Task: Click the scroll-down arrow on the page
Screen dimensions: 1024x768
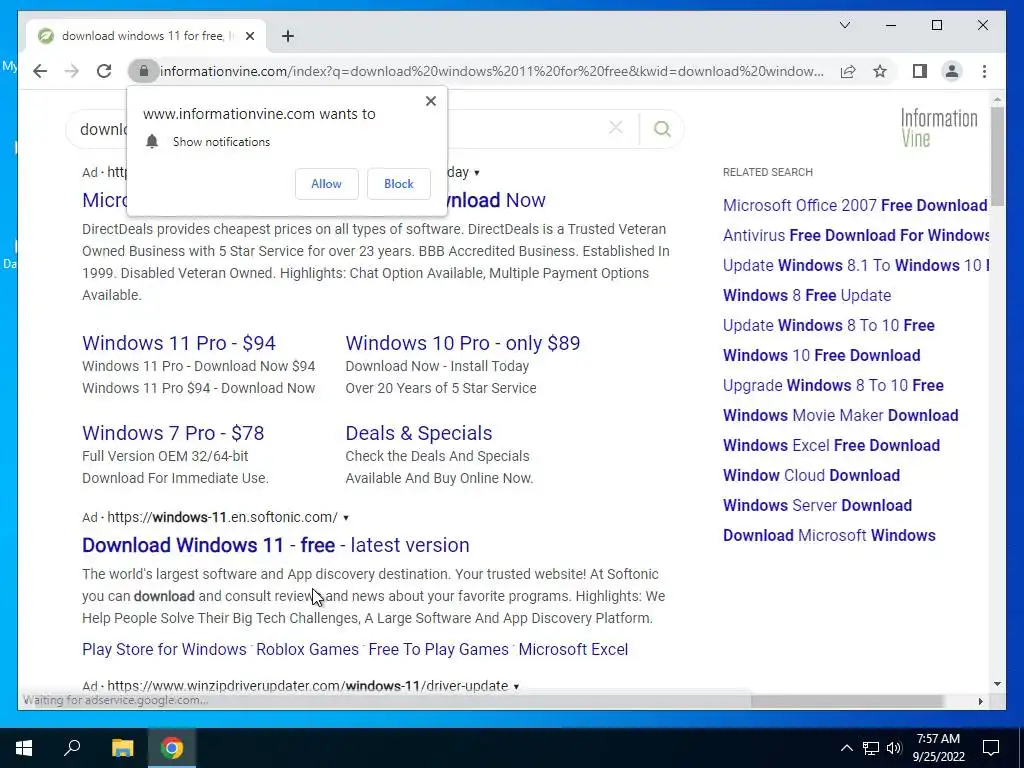Action: (x=997, y=684)
